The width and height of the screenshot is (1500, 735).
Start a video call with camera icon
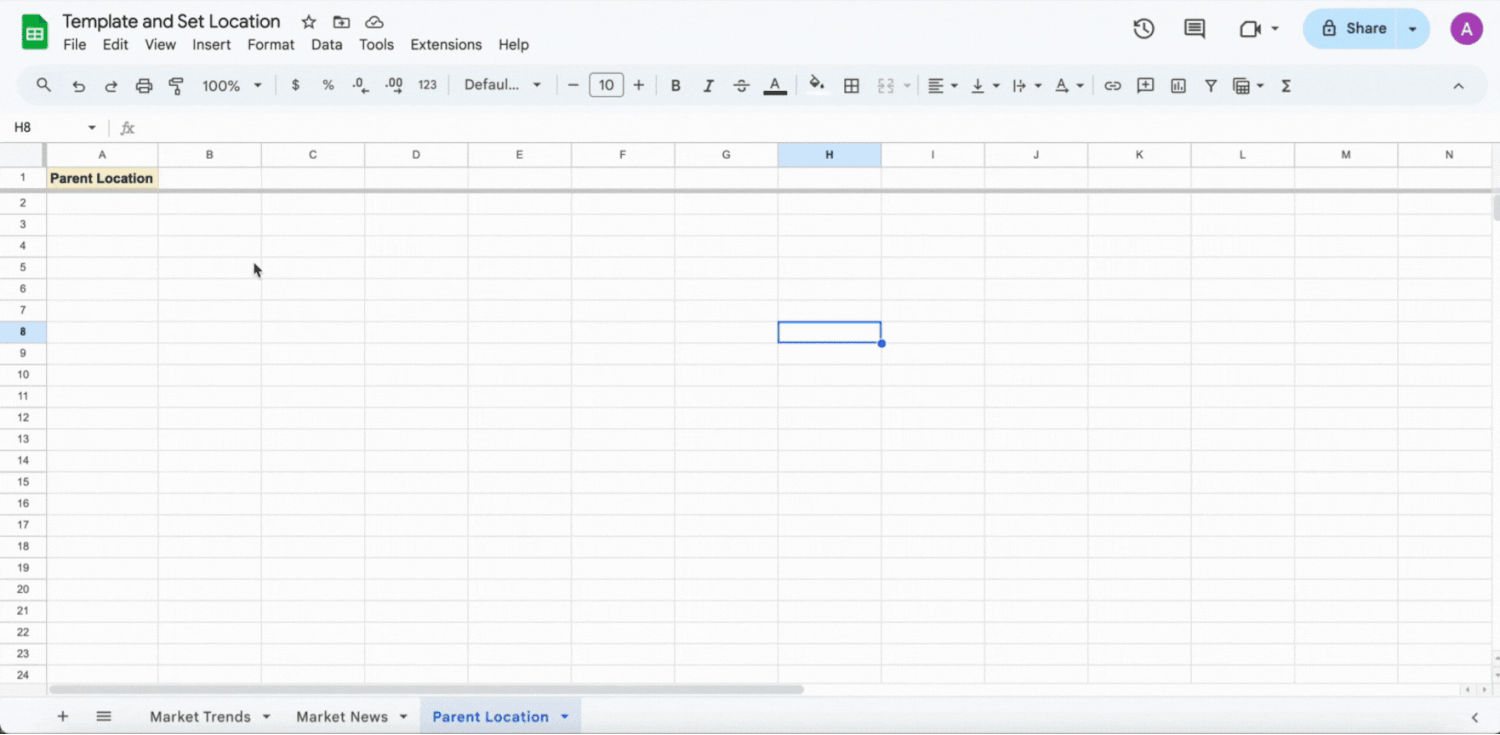point(1250,29)
